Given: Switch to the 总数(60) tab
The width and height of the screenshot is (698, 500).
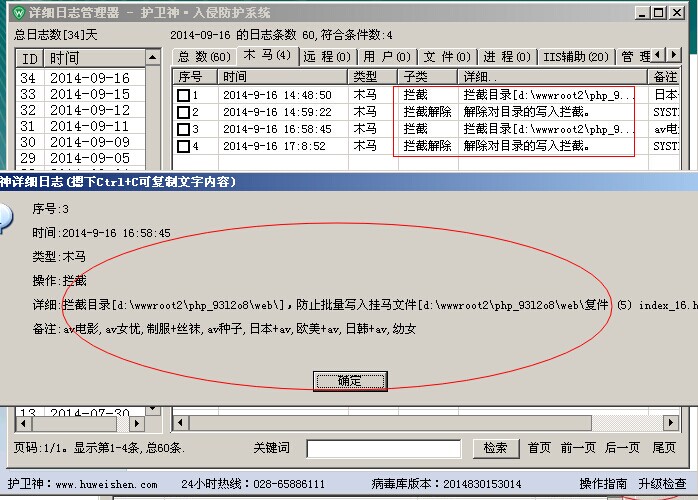Looking at the screenshot, I should click(x=204, y=57).
